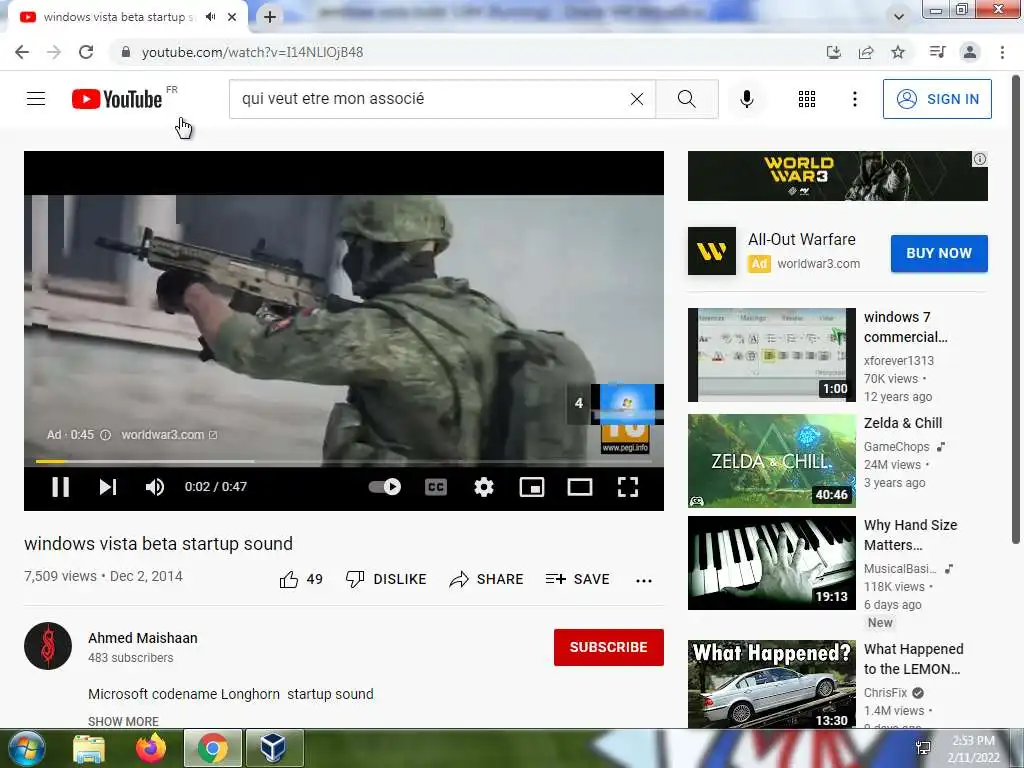The image size is (1024, 768).
Task: Save the video to a playlist
Action: pyautogui.click(x=577, y=579)
